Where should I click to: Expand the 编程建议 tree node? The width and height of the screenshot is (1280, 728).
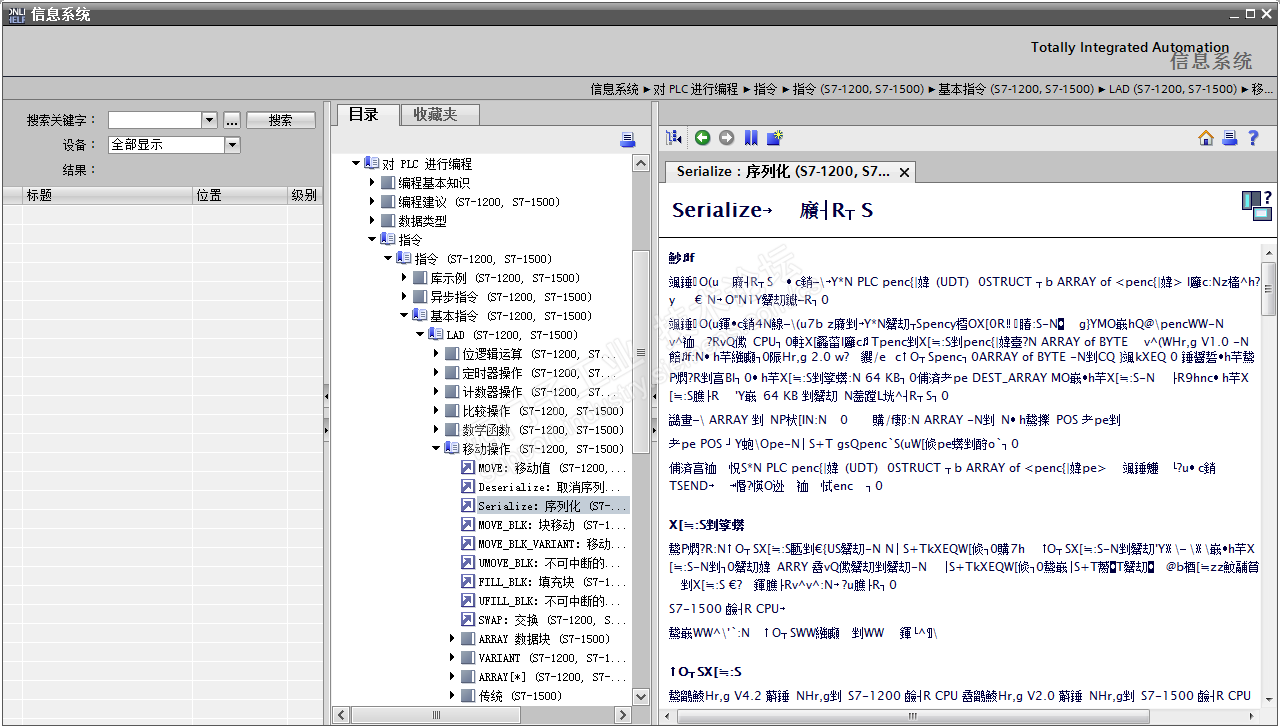coord(372,202)
